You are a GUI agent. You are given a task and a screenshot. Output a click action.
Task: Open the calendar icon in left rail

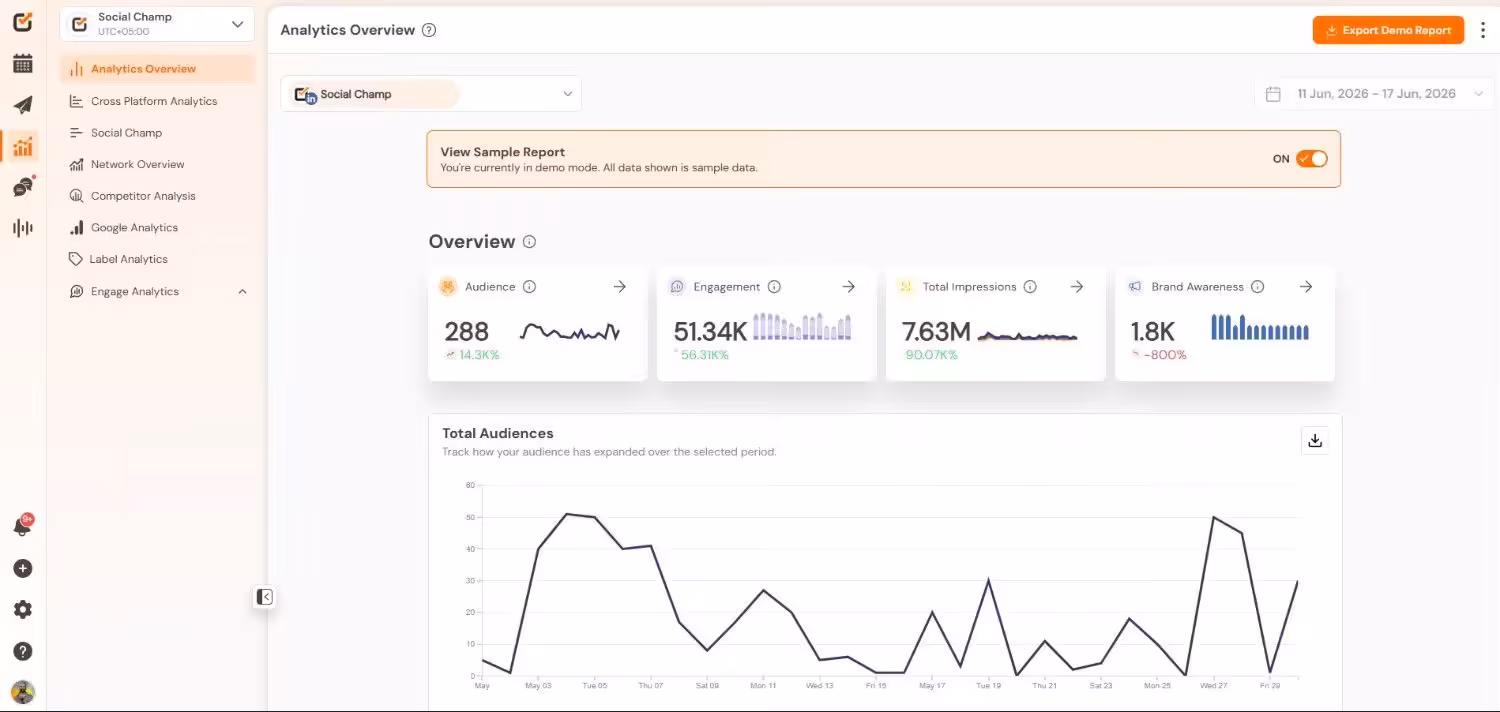click(x=23, y=64)
